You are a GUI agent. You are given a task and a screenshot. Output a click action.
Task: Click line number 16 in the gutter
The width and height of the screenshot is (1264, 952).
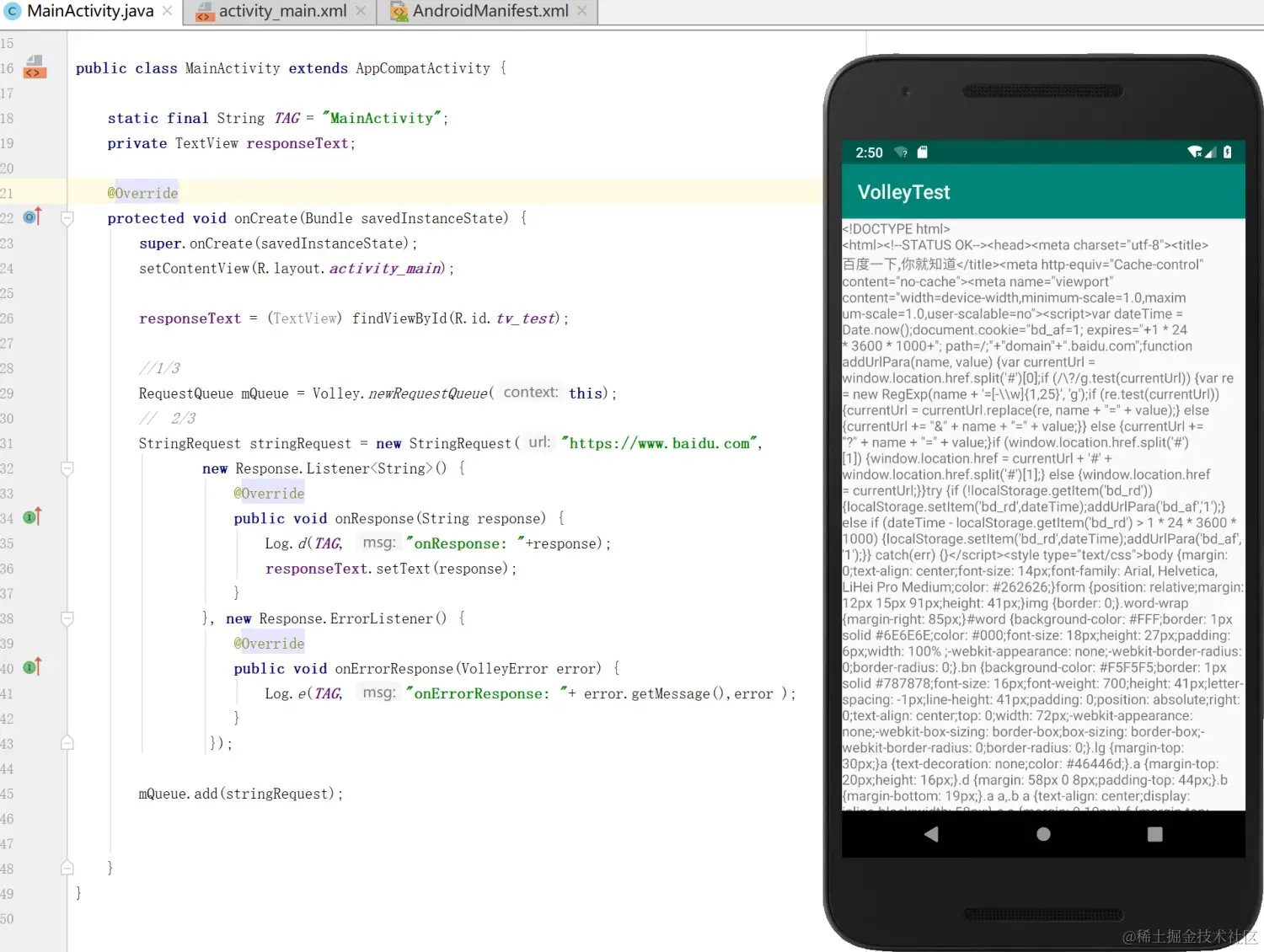click(x=7, y=68)
